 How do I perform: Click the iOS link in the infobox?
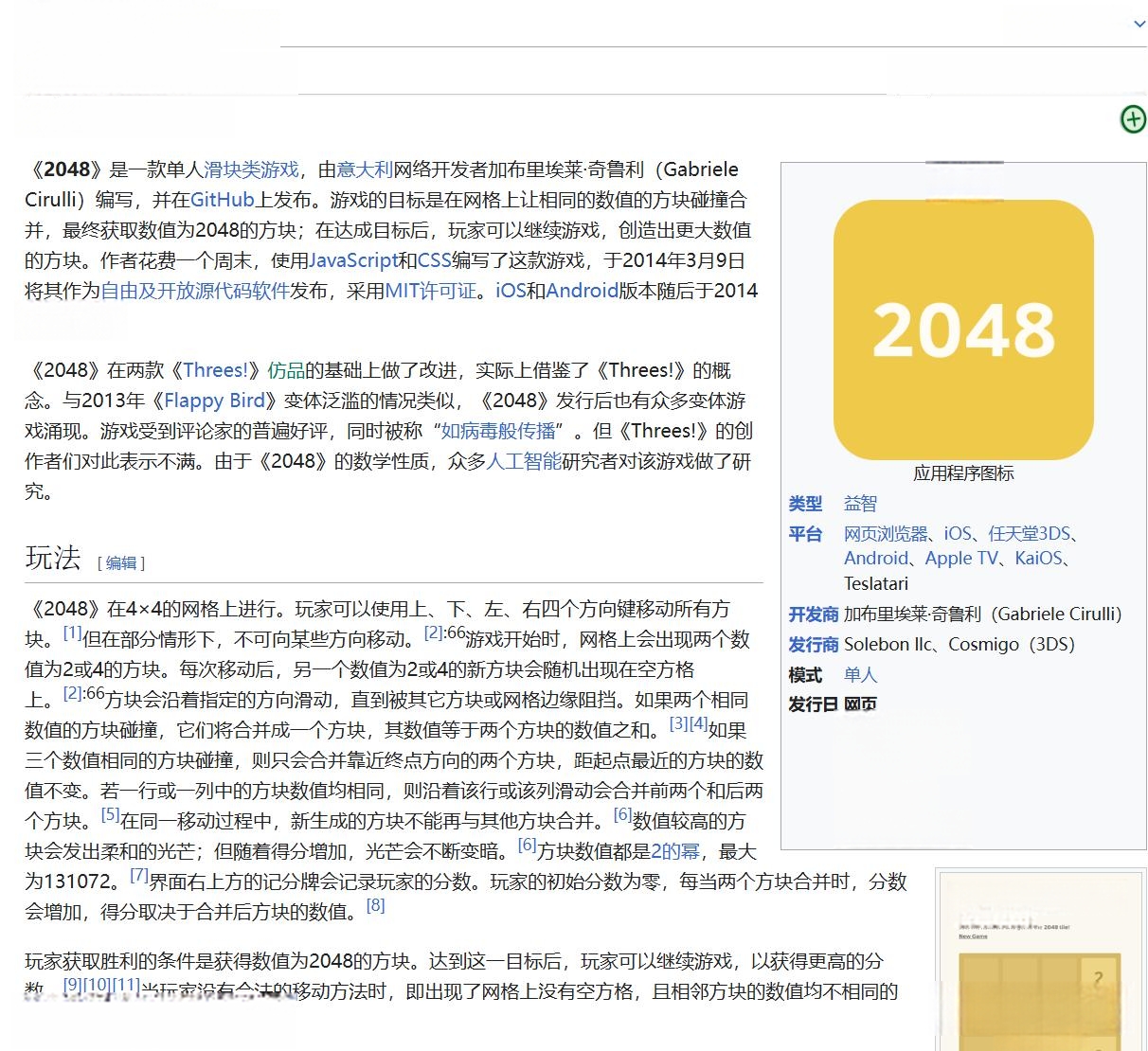958,534
